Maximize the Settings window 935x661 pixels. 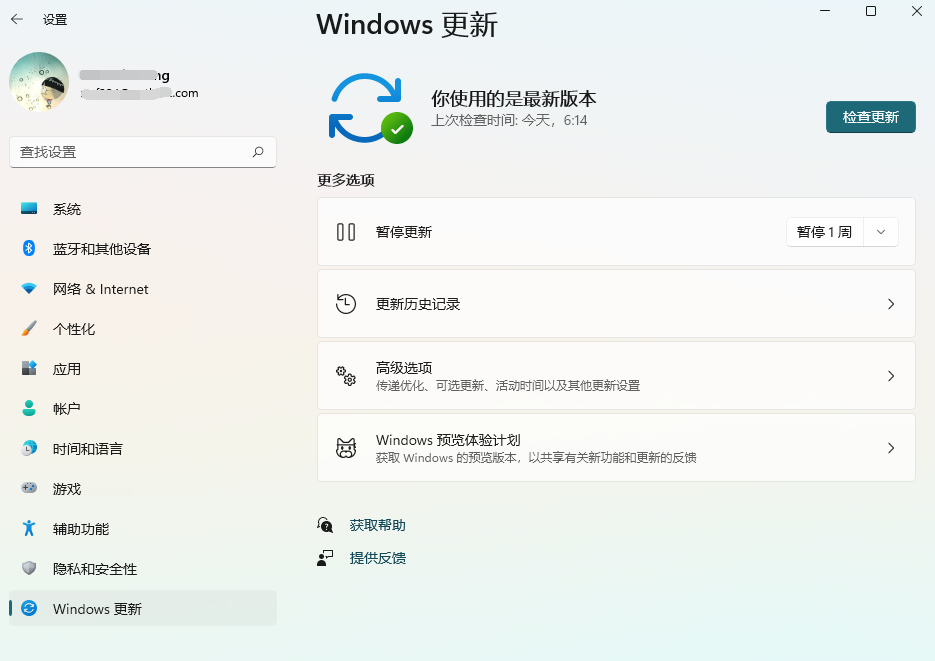click(x=871, y=11)
